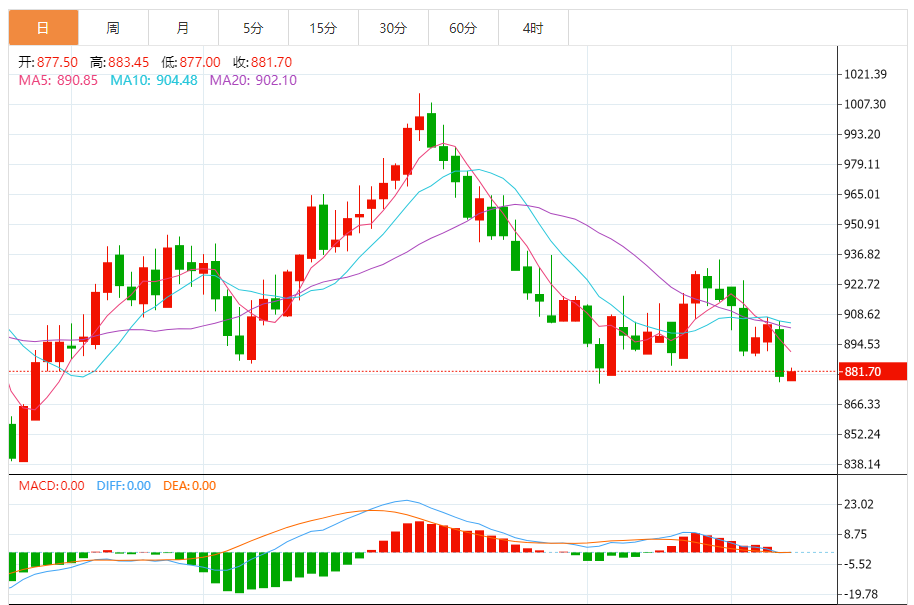Click the 965.01 price axis label
914x605 pixels.
862,194
